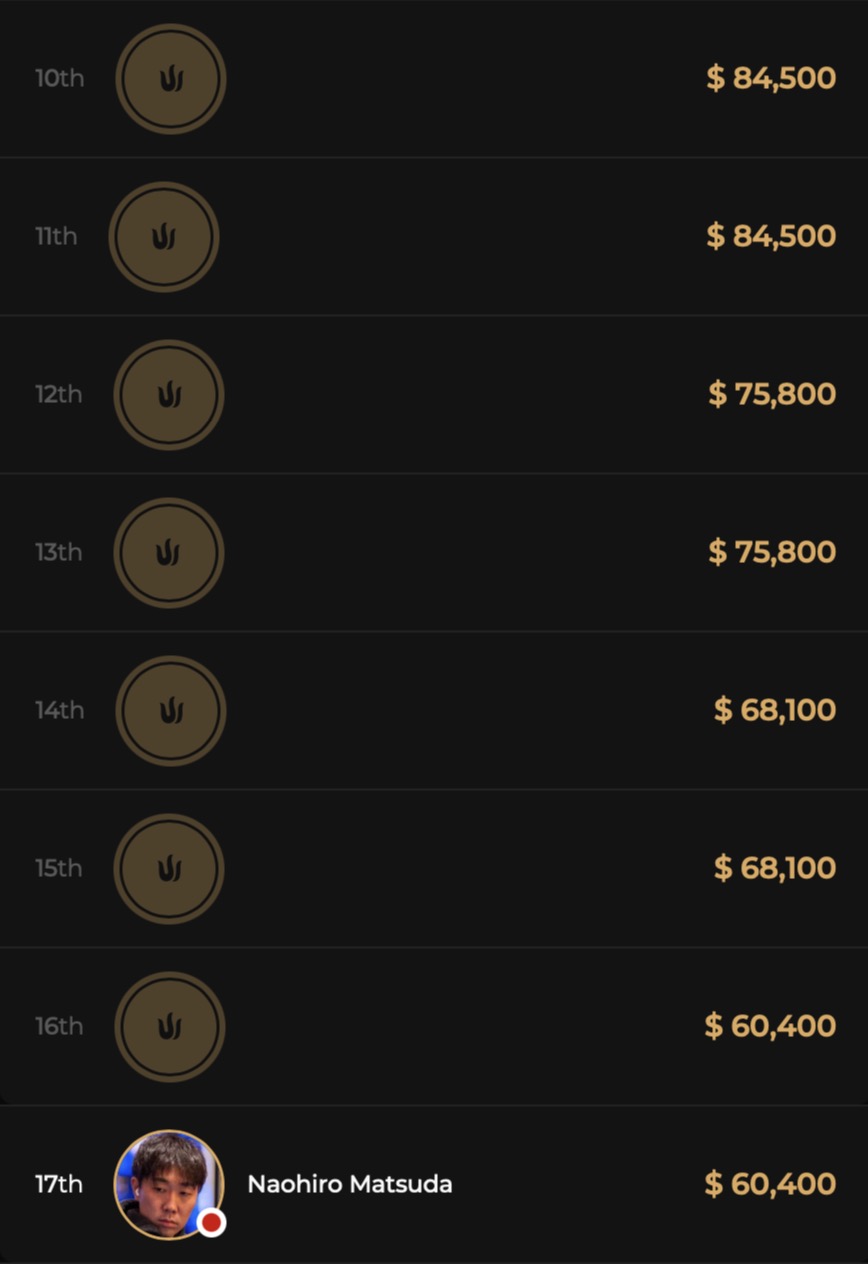Click the "10th" rank label
Screen dimensions: 868x1264
60,79
